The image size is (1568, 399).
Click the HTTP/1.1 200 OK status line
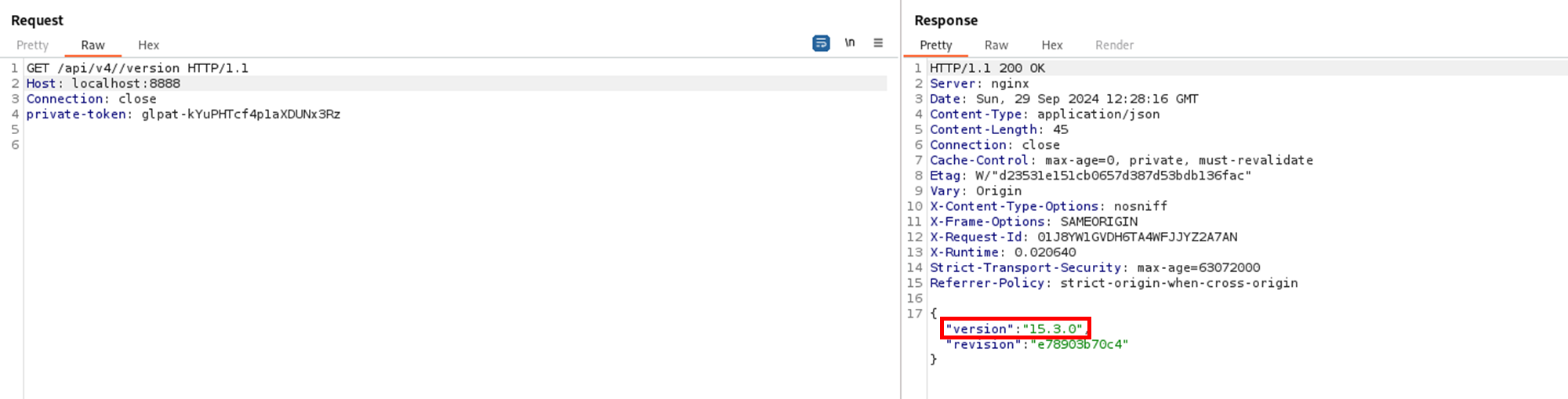coord(987,68)
